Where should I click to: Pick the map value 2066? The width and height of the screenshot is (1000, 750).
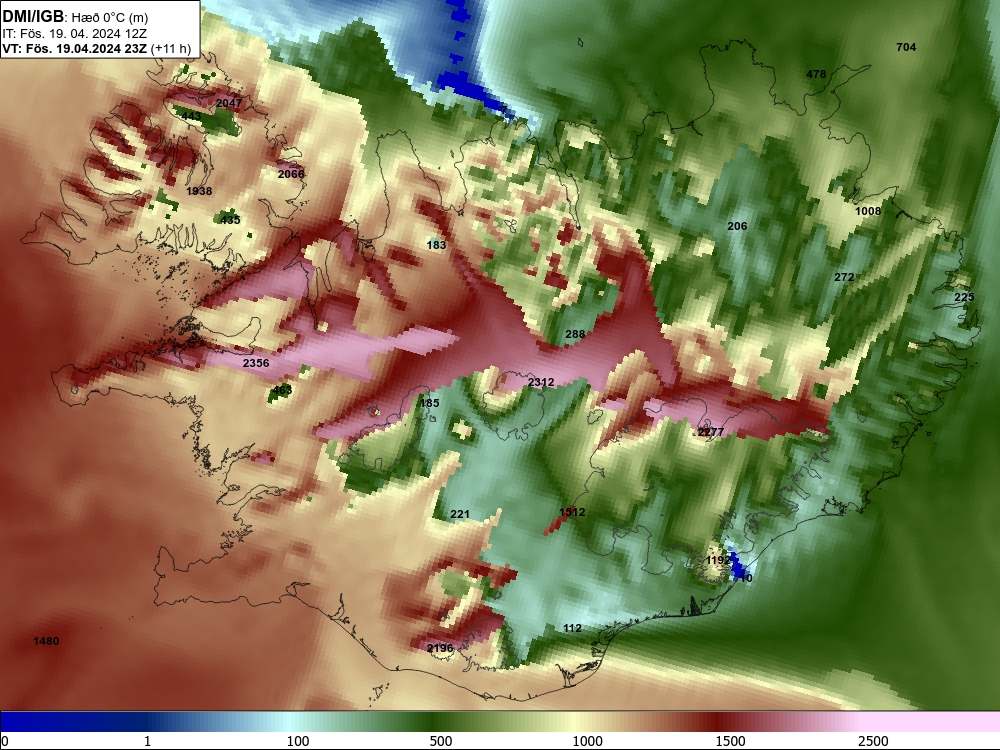(x=291, y=173)
